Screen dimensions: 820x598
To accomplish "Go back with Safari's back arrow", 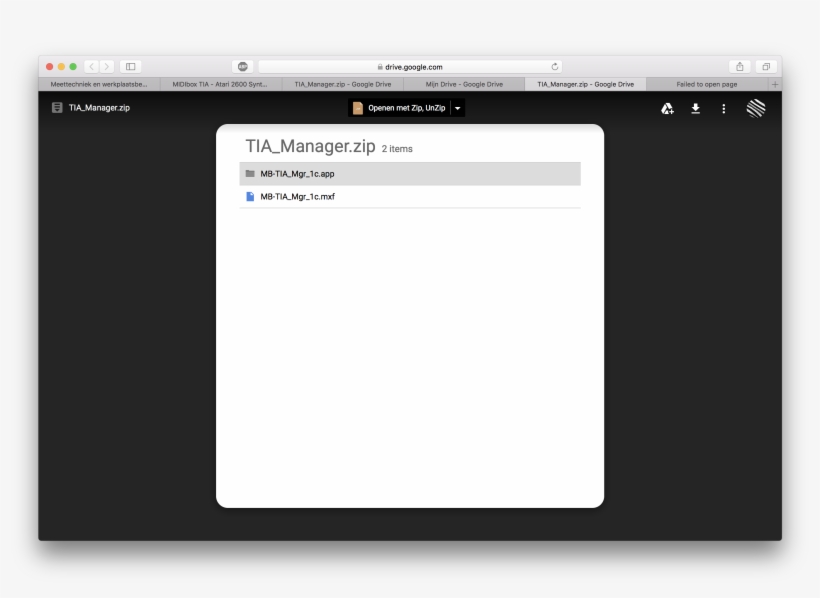I will pos(91,67).
